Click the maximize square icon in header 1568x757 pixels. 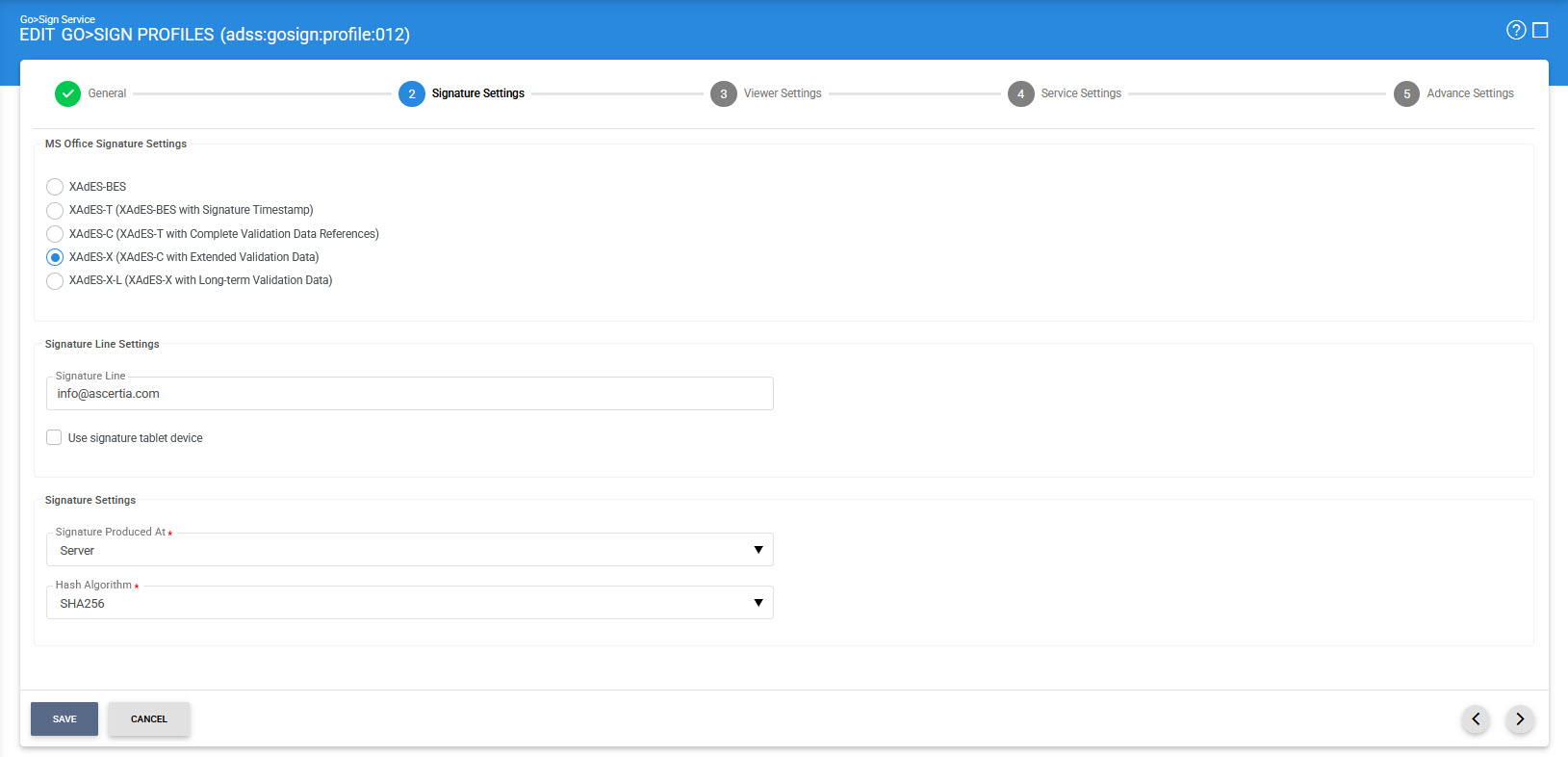1540,30
